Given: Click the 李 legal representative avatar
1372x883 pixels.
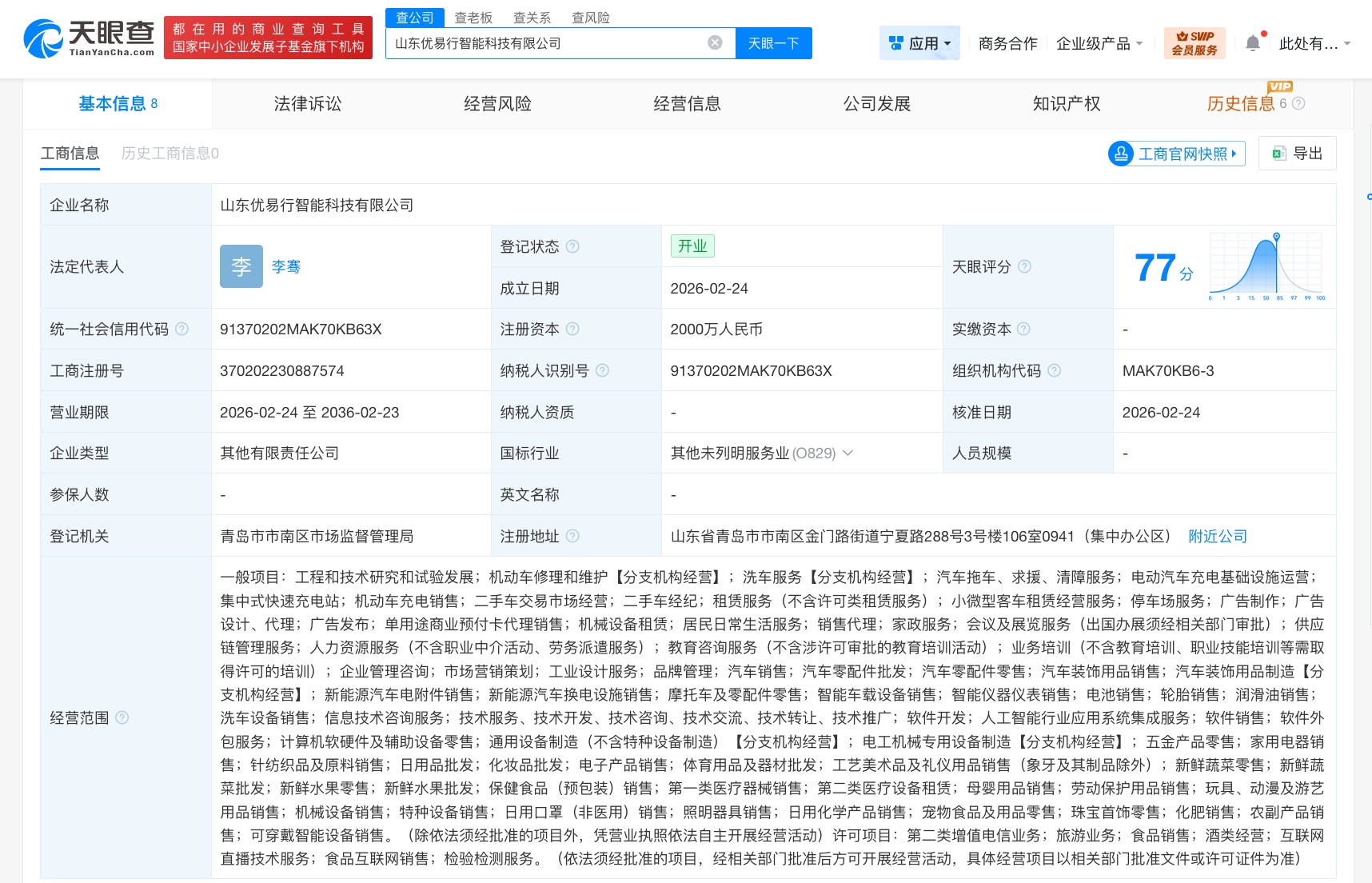Looking at the screenshot, I should click(241, 266).
